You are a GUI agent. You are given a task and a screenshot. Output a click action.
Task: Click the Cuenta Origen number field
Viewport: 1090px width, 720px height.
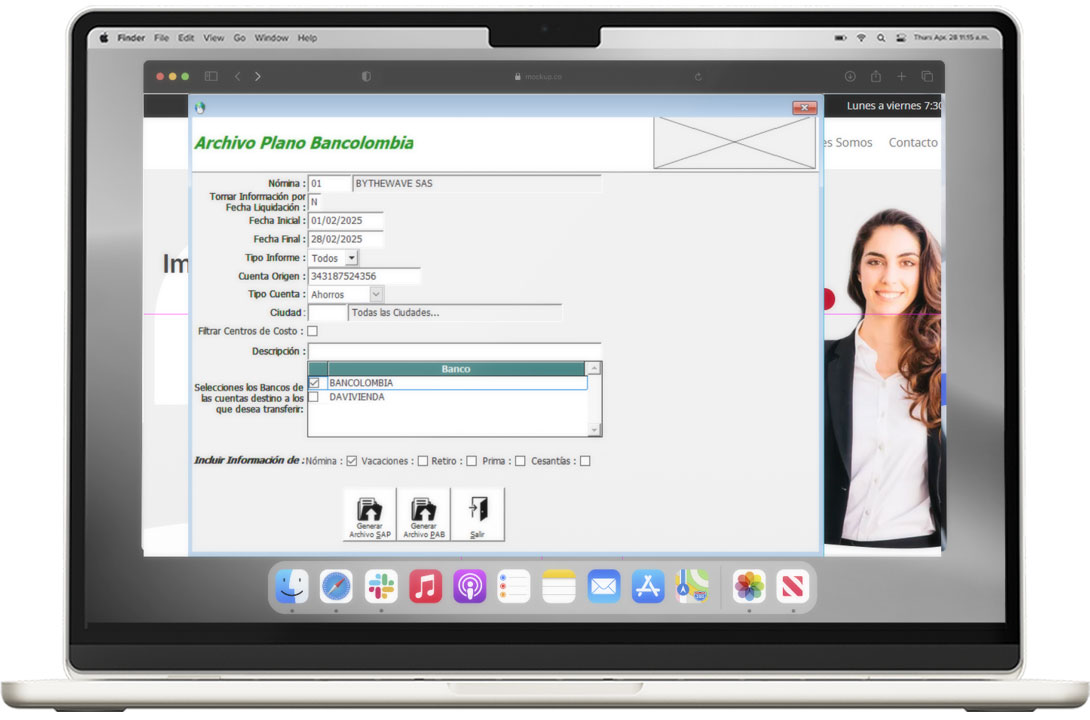[x=364, y=276]
